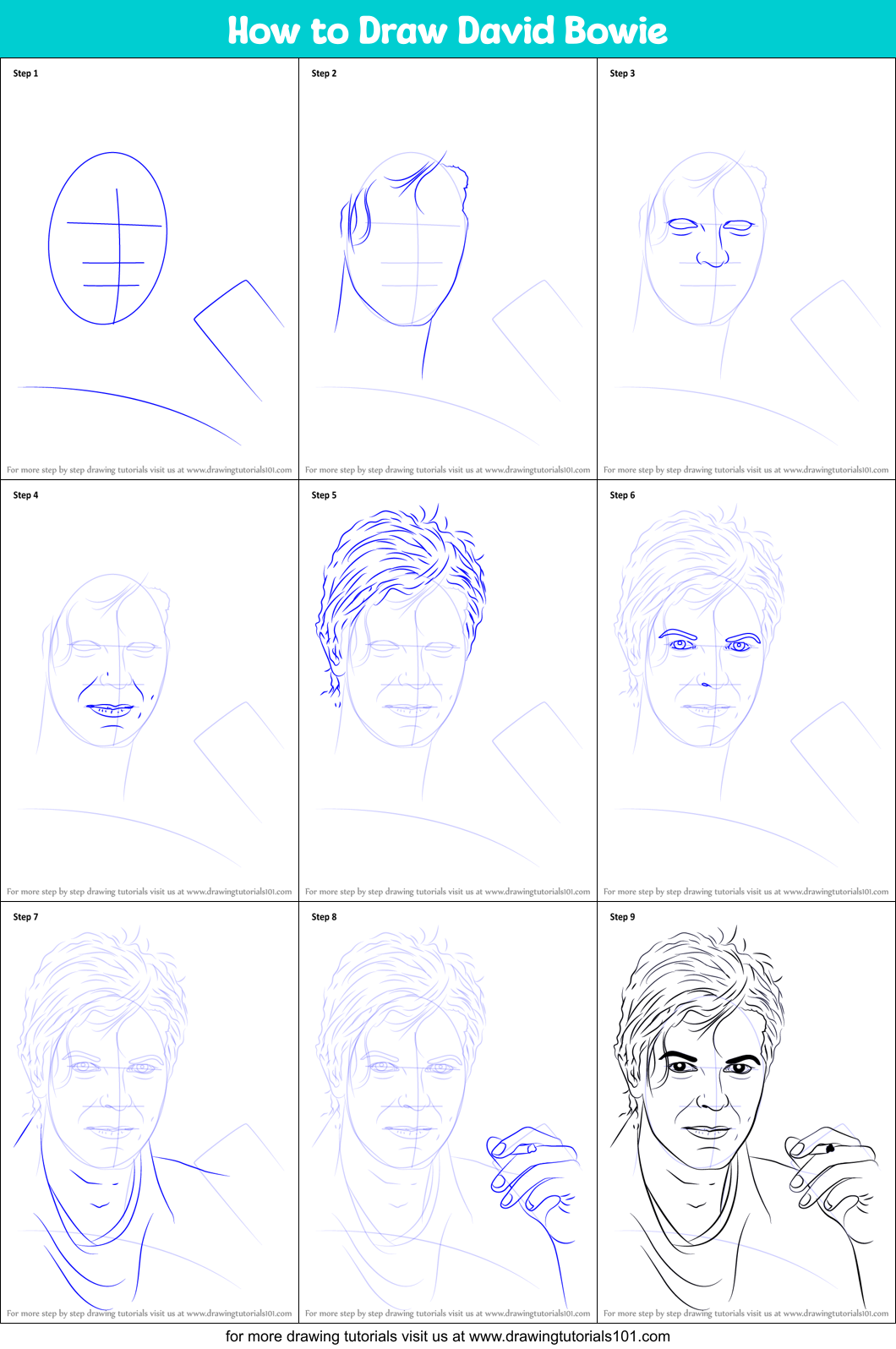Click the Step 9 panel's website caption
896x1349 pixels.
[746, 1313]
